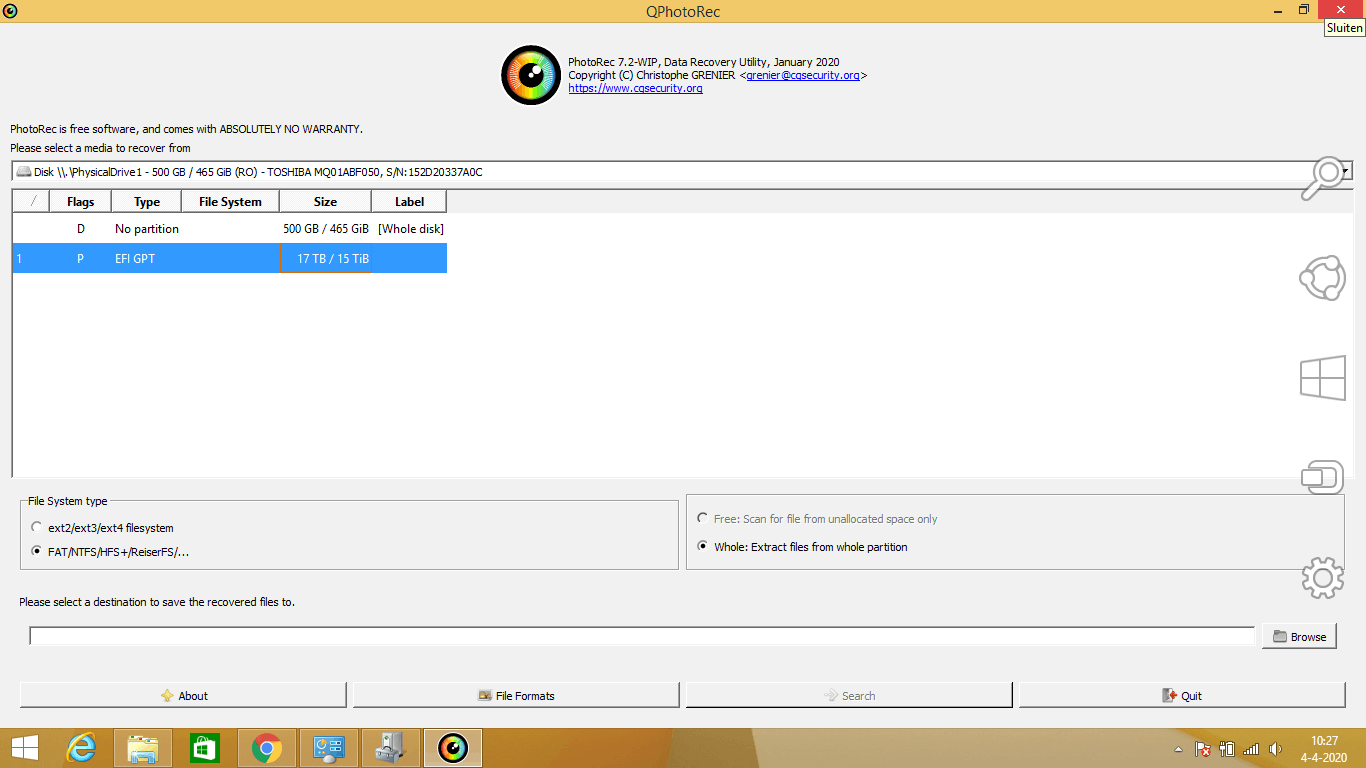This screenshot has width=1366, height=768.
Task: Open the File Formats dialog
Action: pos(516,695)
